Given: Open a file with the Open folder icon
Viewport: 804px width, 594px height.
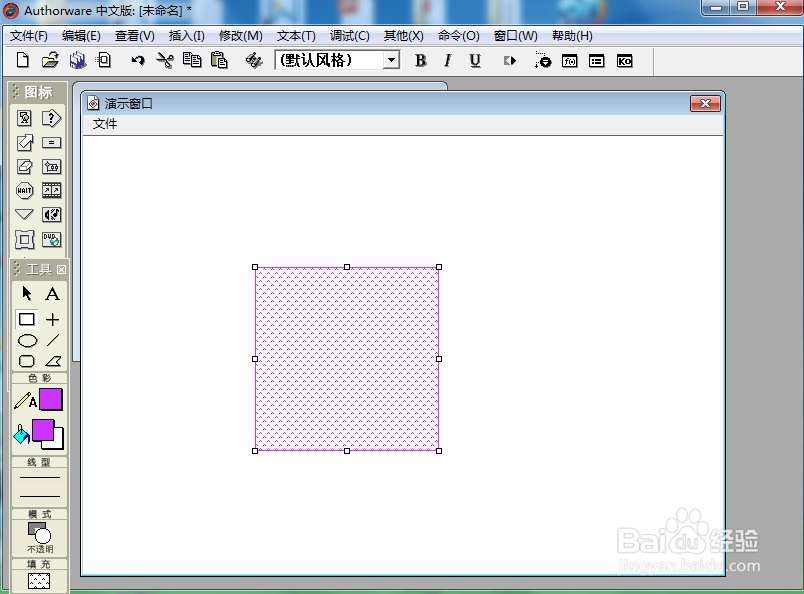Looking at the screenshot, I should (50, 61).
